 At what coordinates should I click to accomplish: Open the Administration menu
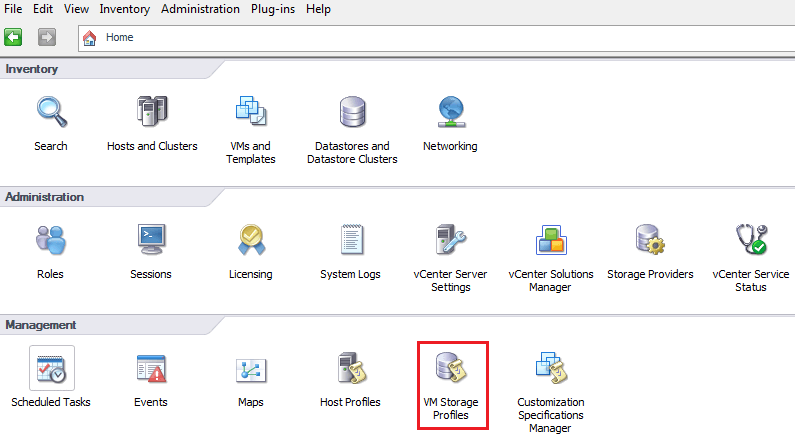[x=200, y=9]
